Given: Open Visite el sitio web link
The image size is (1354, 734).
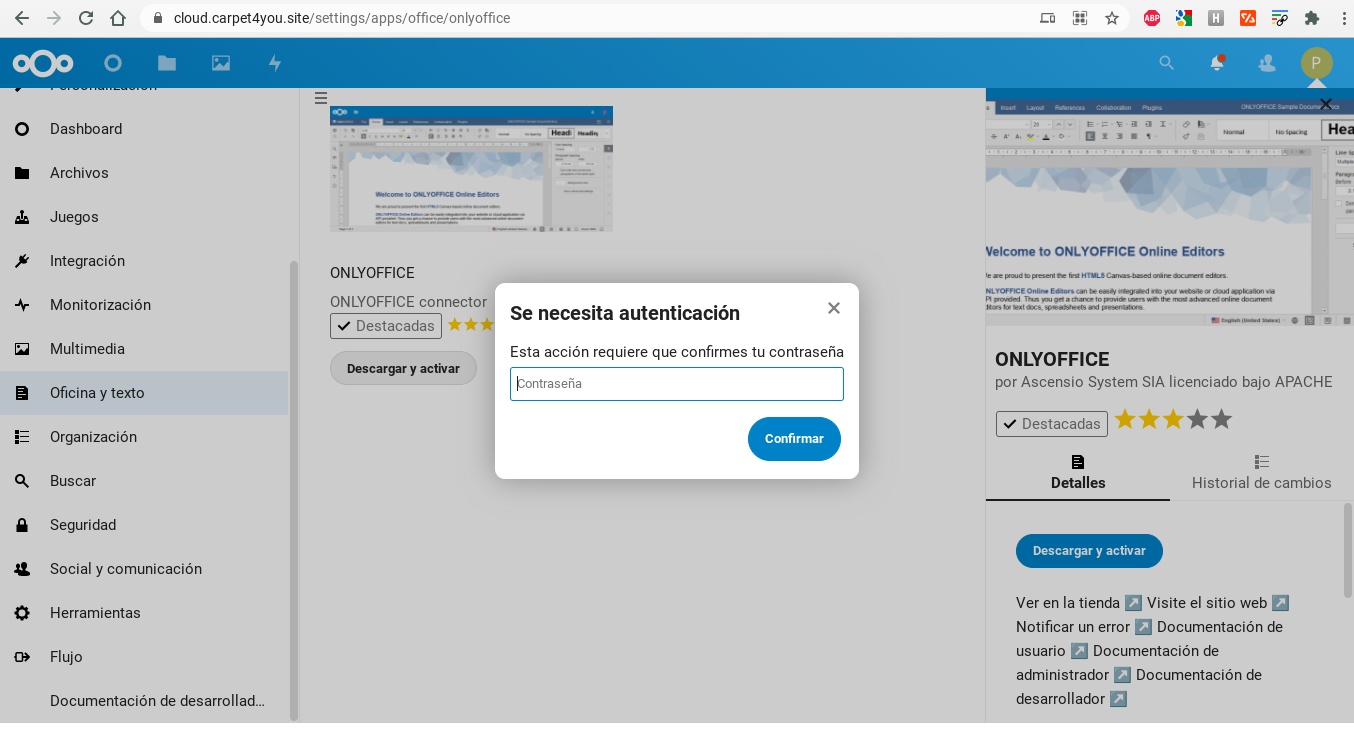Looking at the screenshot, I should point(1218,603).
